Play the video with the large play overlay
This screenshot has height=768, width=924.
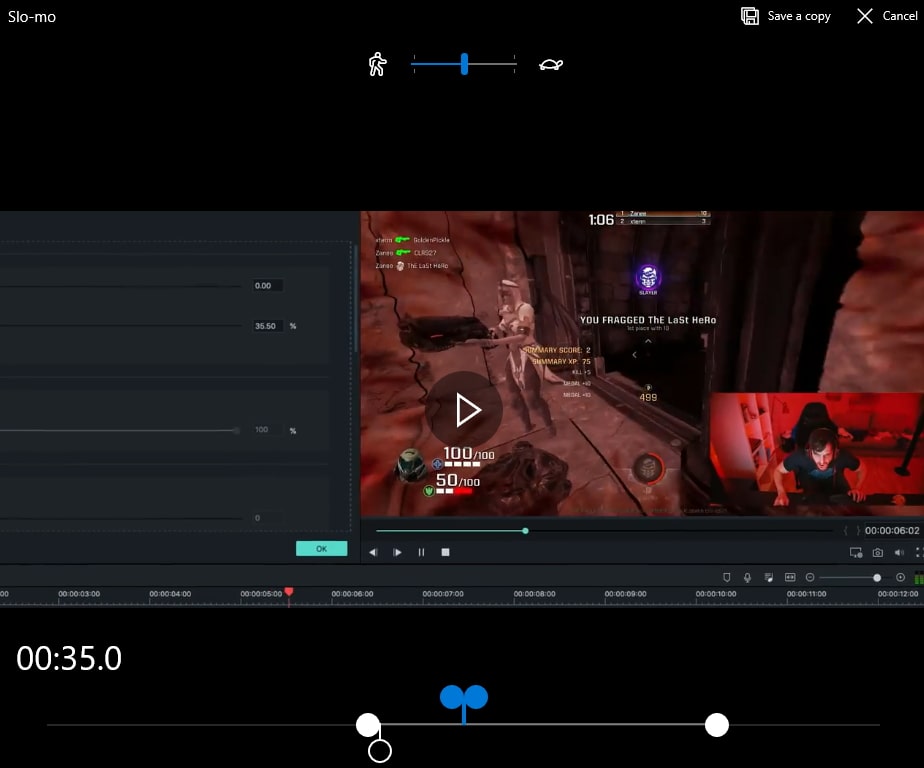coord(464,410)
